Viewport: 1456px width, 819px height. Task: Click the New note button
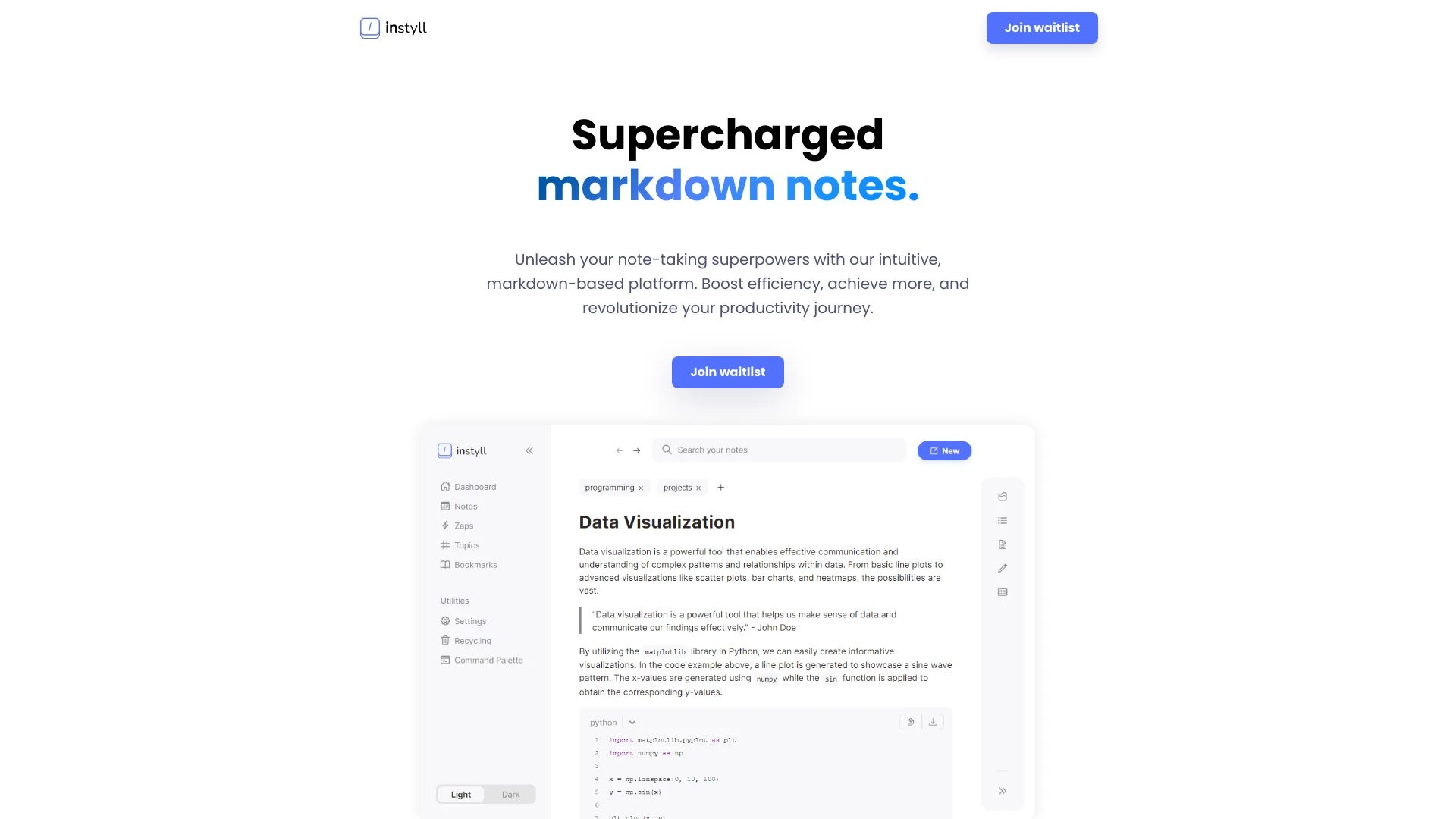944,450
